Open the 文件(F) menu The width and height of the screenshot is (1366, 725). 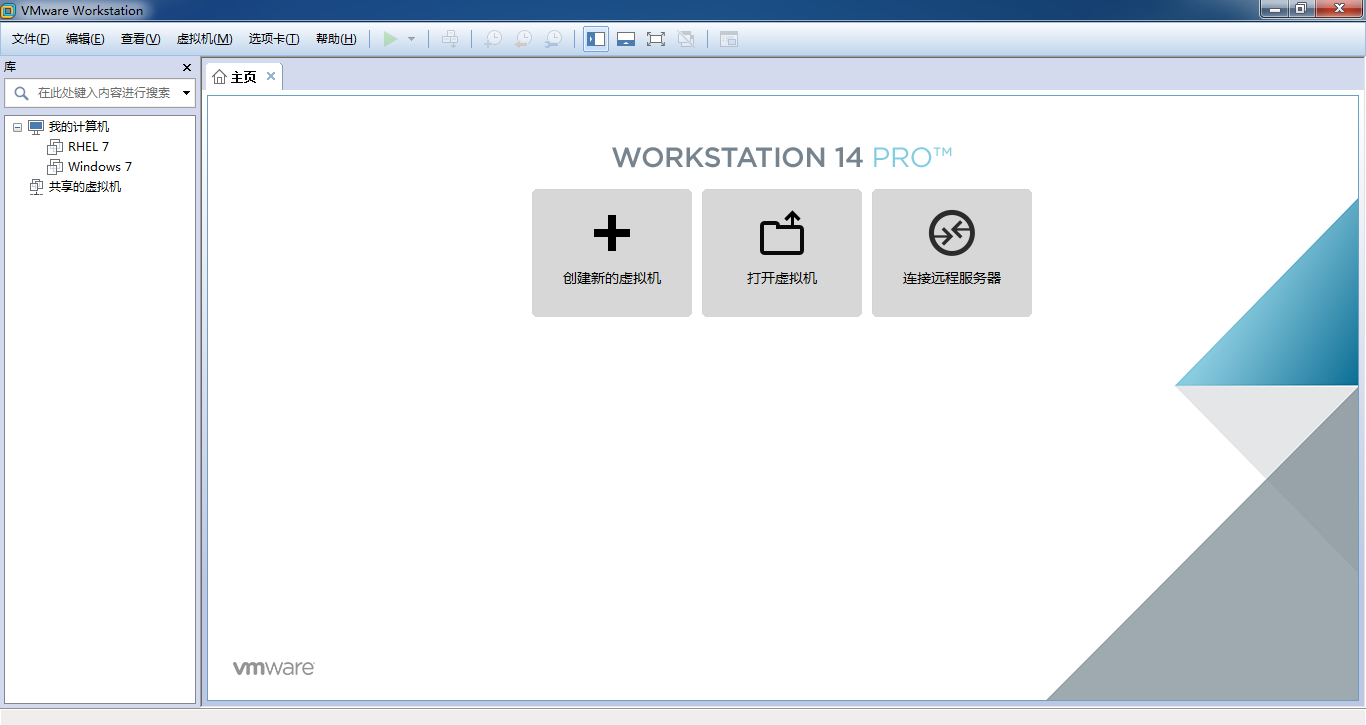tap(31, 39)
